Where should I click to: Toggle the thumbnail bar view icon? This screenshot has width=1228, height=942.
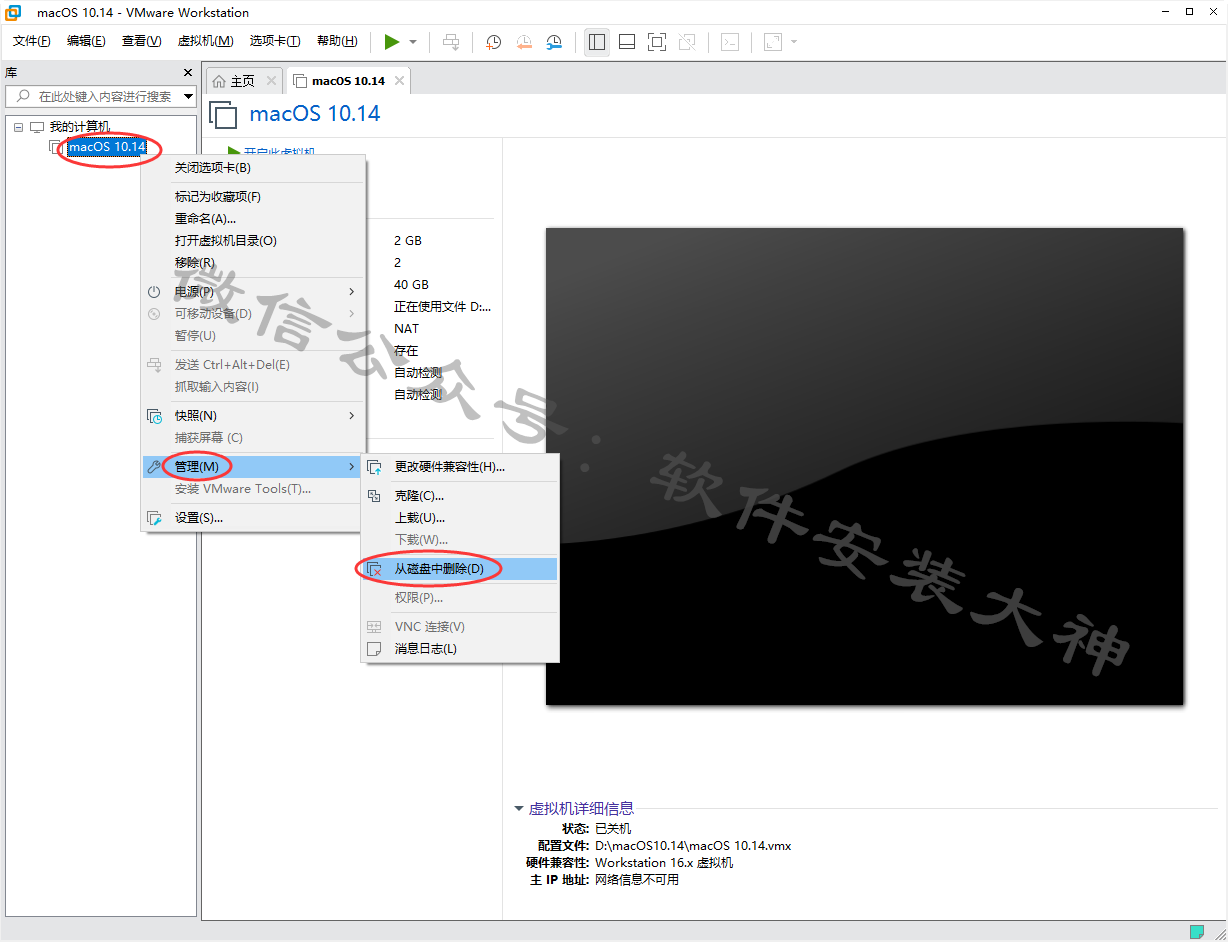pos(627,42)
